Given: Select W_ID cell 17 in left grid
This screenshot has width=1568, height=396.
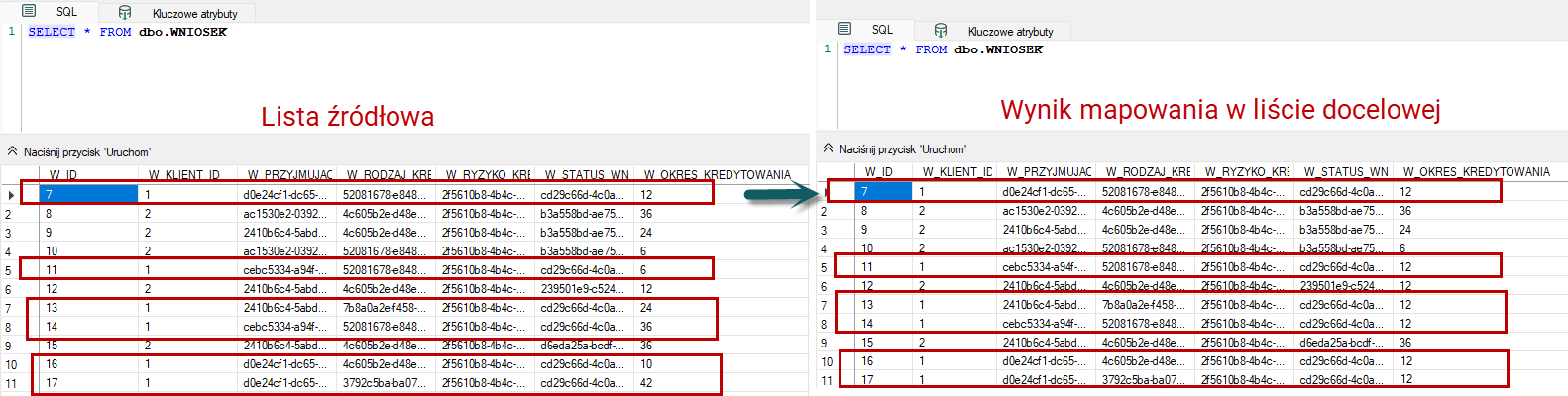Looking at the screenshot, I should click(x=88, y=383).
